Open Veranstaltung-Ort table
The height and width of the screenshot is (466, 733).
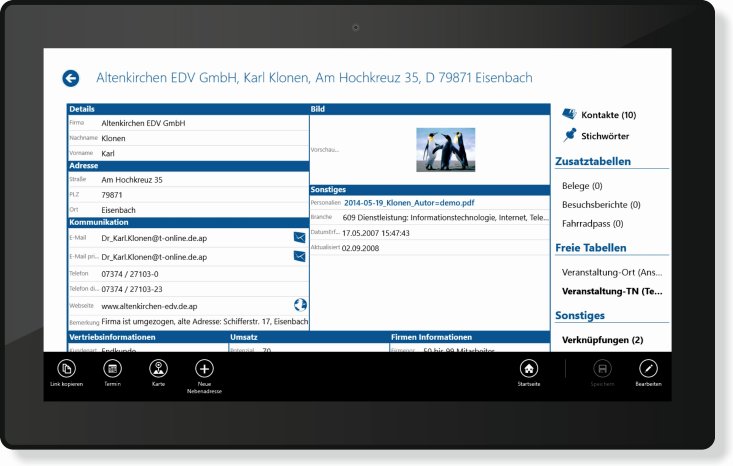[612, 272]
